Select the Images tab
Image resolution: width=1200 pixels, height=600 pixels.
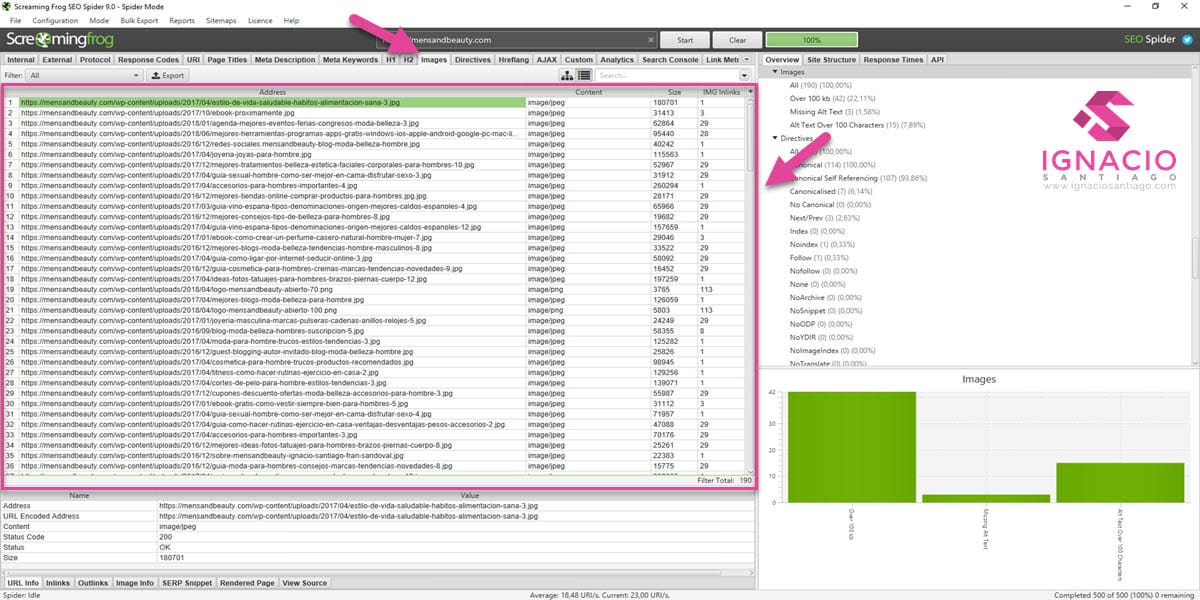[x=434, y=60]
